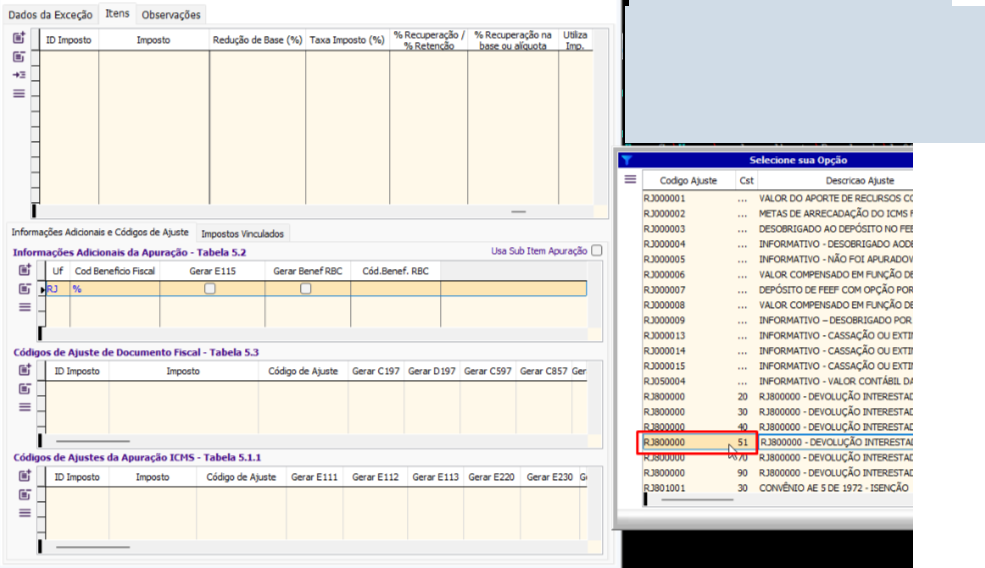
Task: Click the % value in Cod Beneficio Fiscal
Action: [x=77, y=289]
